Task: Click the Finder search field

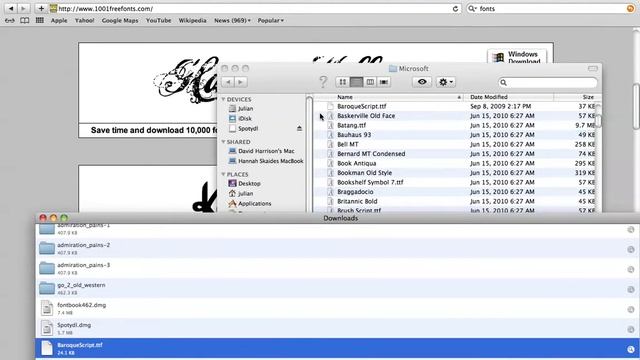Action: click(548, 82)
